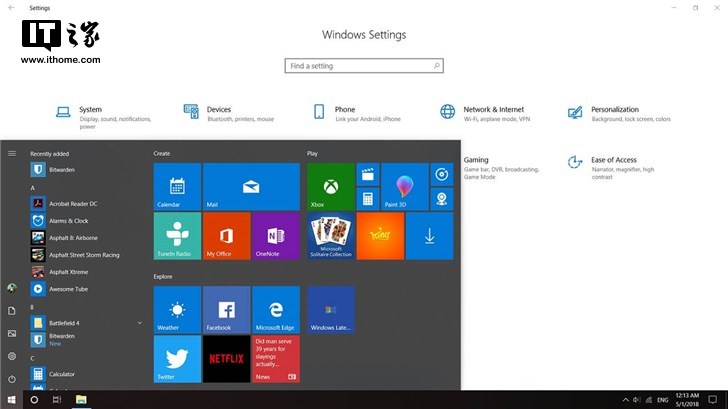Open the News live tile
The width and height of the screenshot is (728, 409).
coord(276,359)
